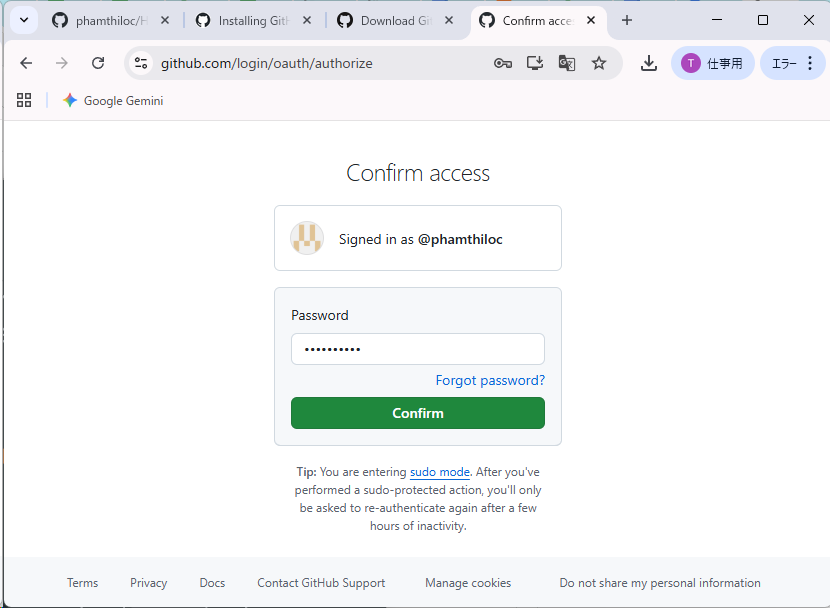
Task: Open the Chrome three-dot menu
Action: [x=810, y=63]
